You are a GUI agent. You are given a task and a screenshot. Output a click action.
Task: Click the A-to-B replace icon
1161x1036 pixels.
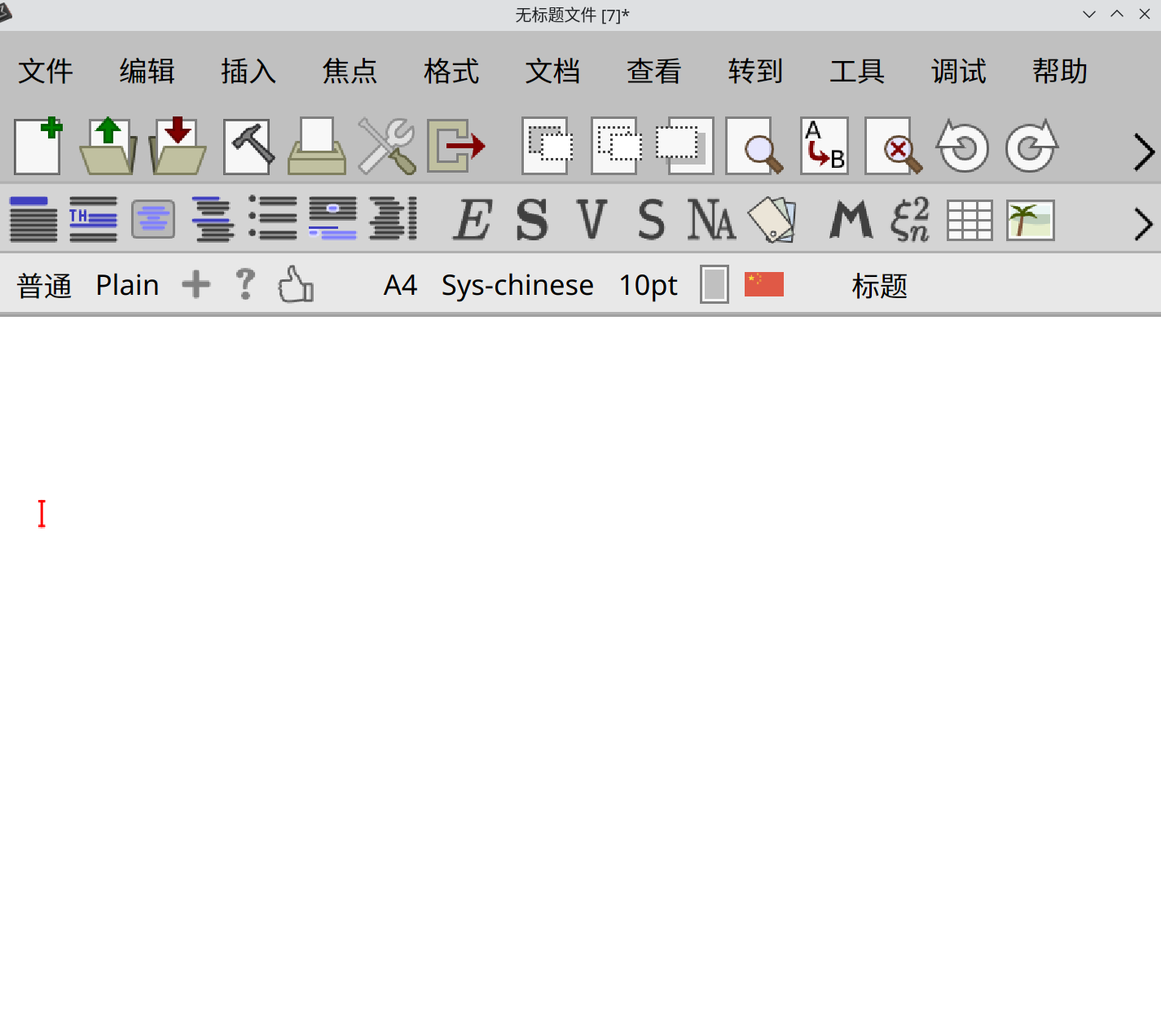[824, 147]
